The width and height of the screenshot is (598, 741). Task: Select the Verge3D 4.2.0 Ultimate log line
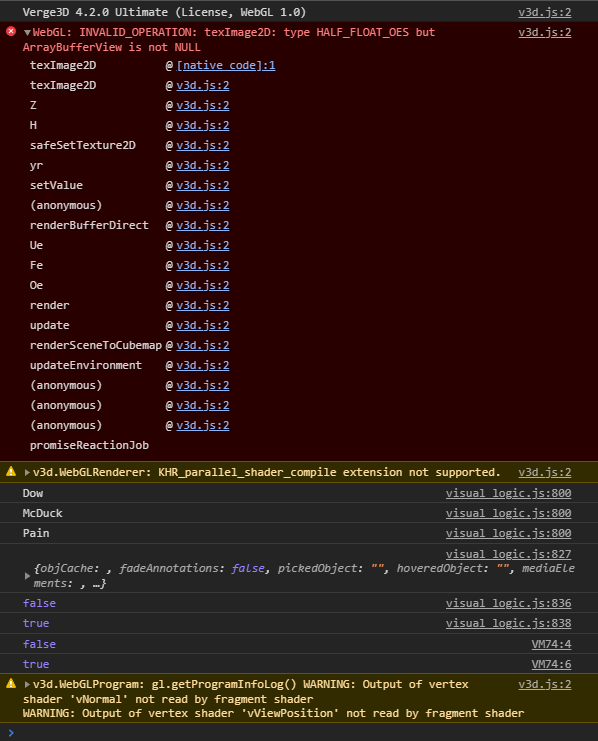pos(164,12)
